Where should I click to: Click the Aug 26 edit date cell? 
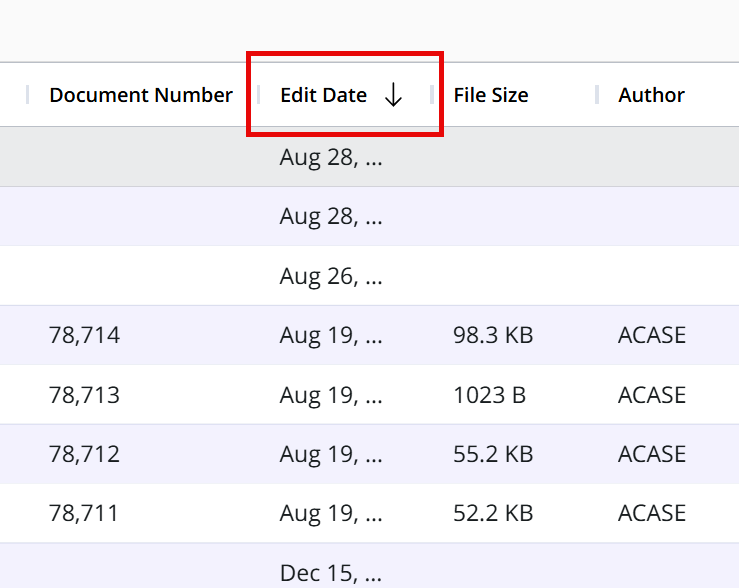330,276
